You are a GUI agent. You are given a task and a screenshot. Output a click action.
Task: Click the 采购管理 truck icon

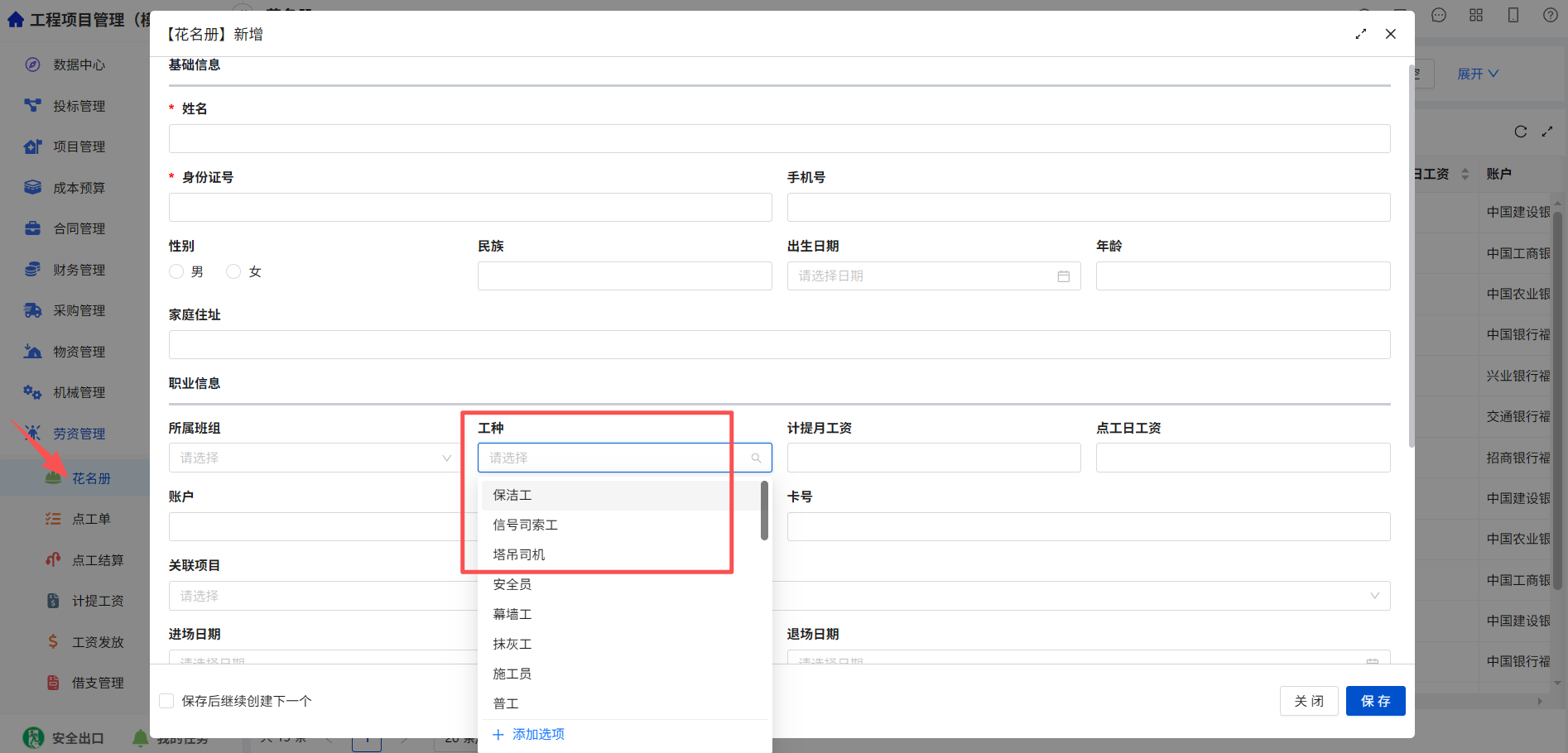(x=32, y=310)
